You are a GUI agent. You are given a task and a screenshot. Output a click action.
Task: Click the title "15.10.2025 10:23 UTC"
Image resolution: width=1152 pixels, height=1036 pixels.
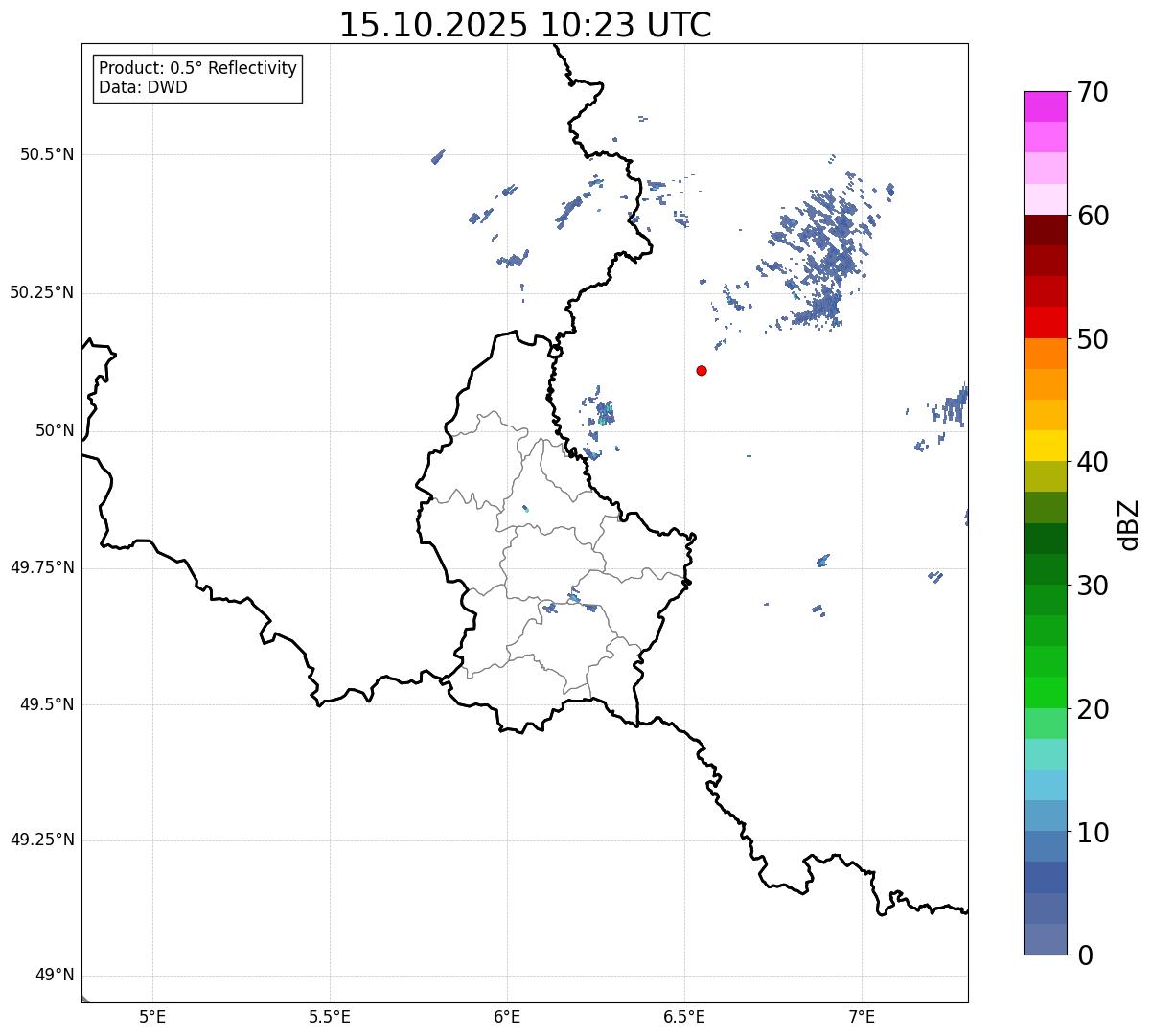tap(525, 25)
